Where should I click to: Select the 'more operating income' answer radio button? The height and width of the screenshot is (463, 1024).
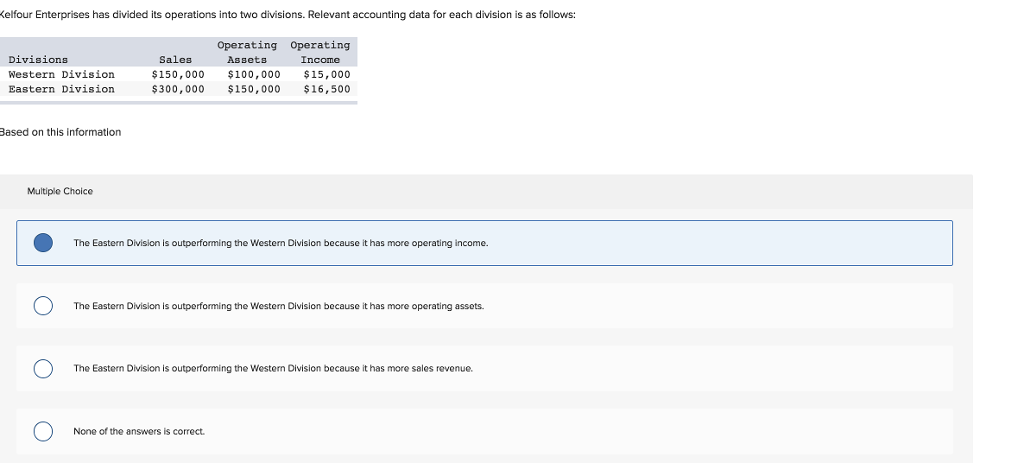point(43,243)
